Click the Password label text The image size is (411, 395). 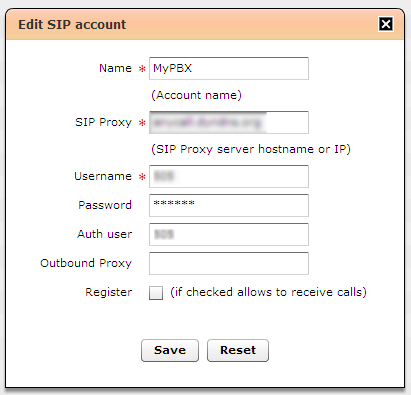[x=105, y=205]
